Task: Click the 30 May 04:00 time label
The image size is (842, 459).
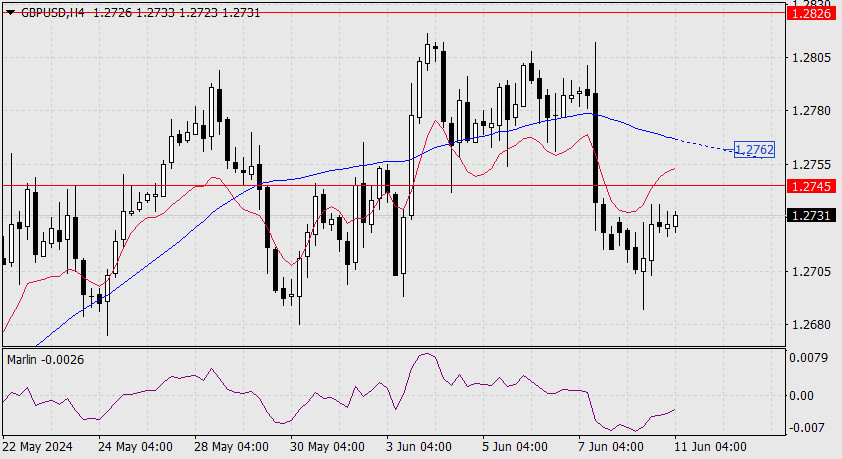Action: coord(327,447)
